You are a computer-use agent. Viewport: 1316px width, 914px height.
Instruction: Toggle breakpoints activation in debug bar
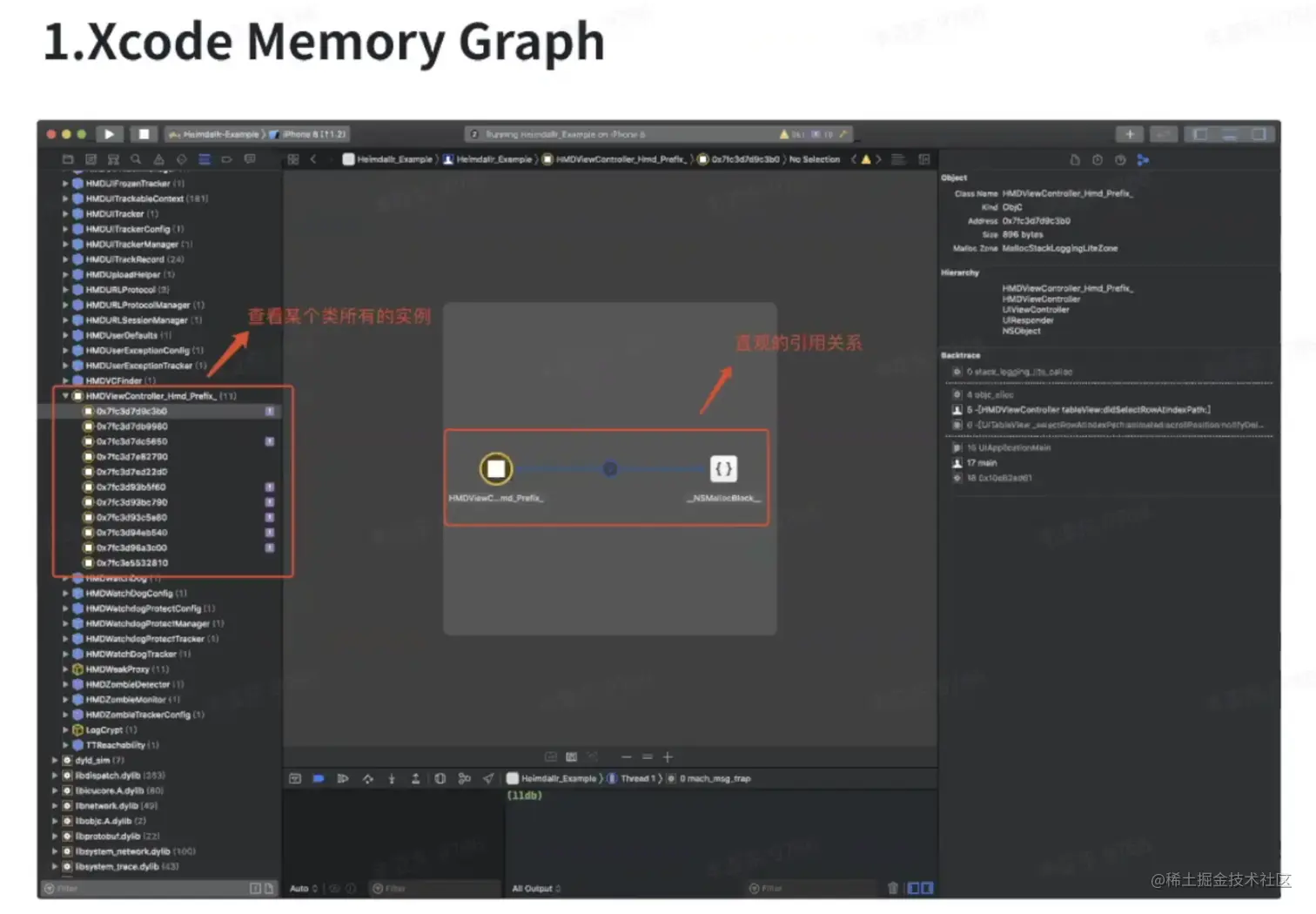click(x=319, y=778)
